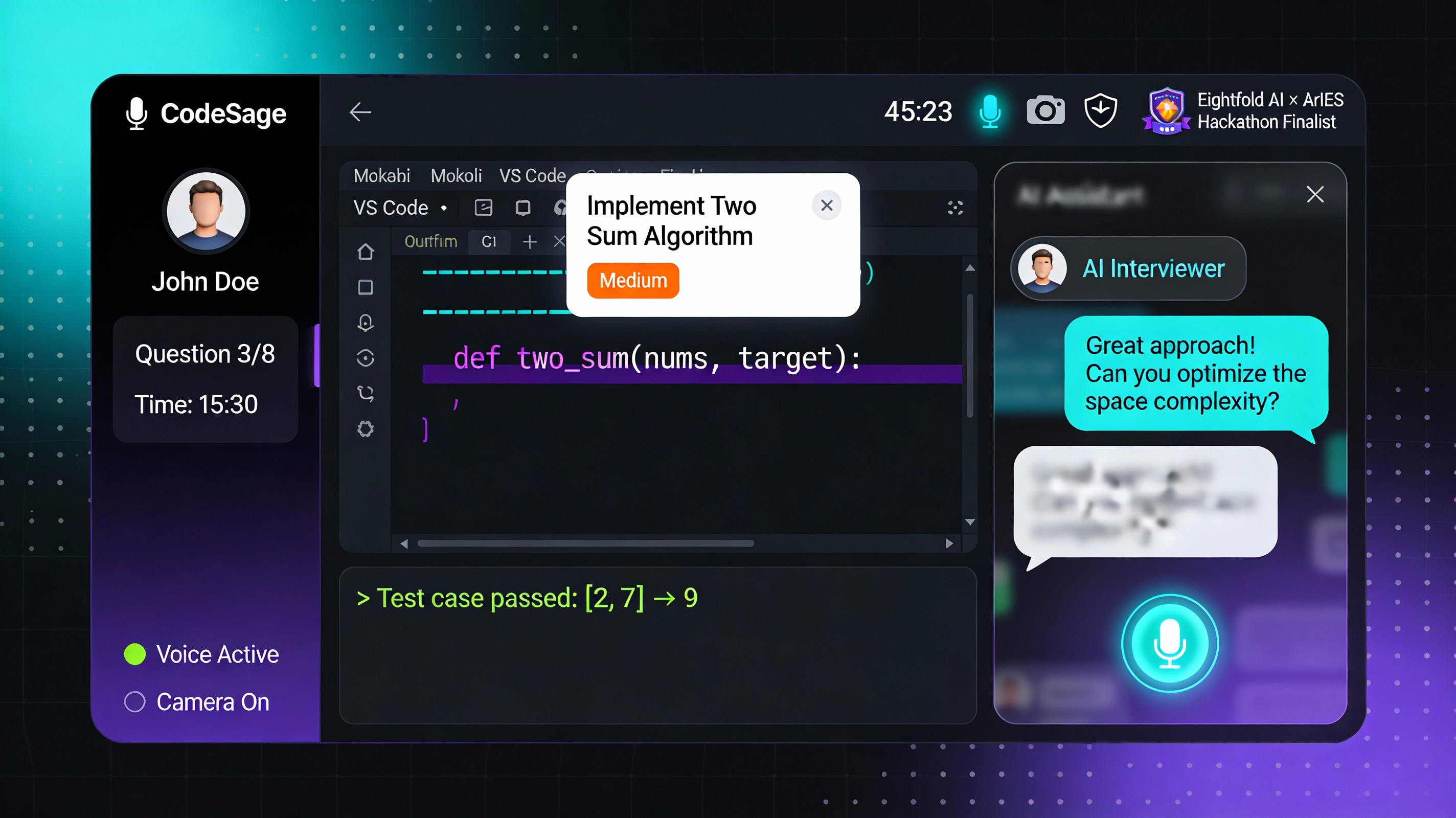Click the camera icon in header

(x=1045, y=110)
